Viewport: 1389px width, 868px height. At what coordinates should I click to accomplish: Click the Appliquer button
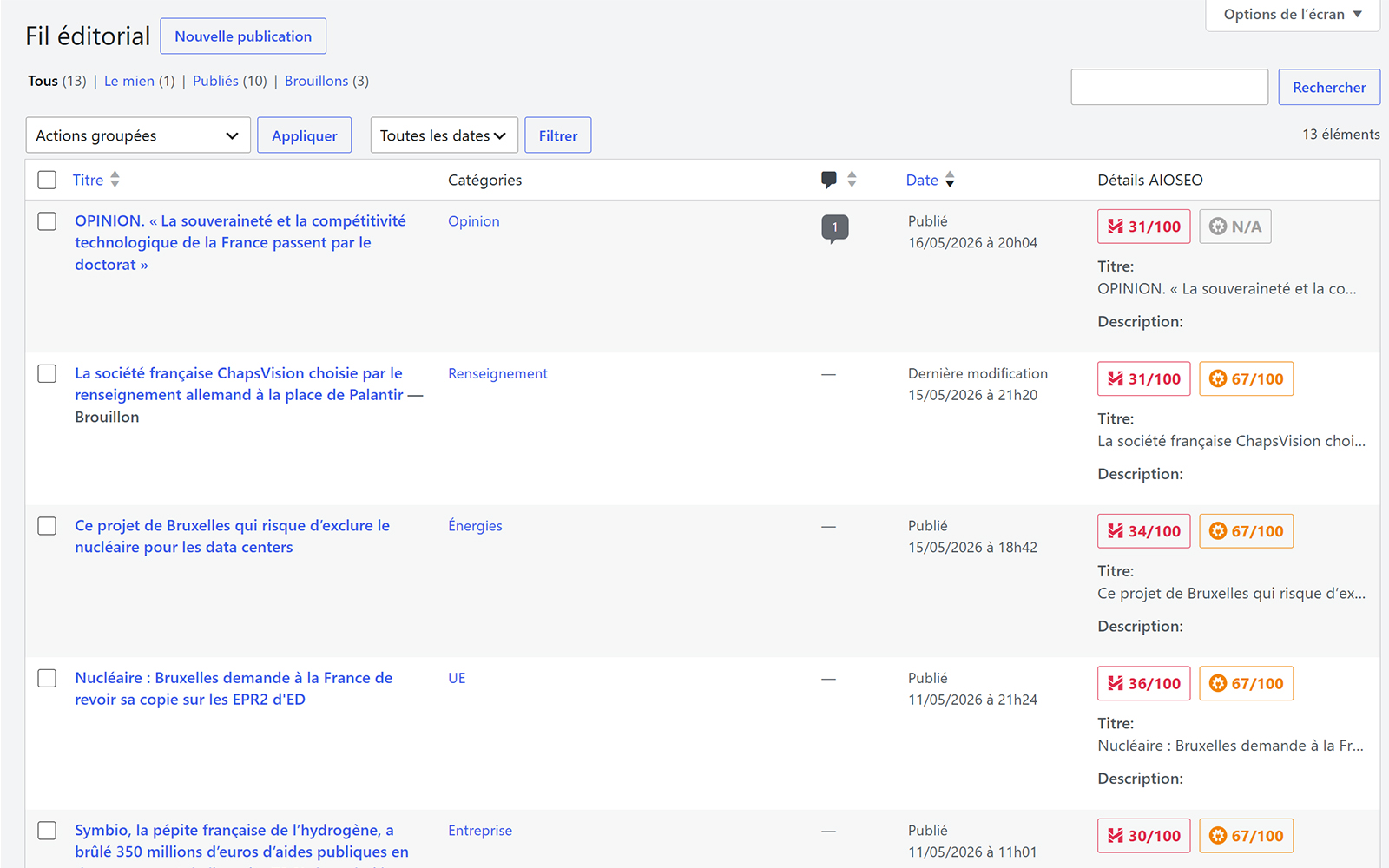[304, 135]
